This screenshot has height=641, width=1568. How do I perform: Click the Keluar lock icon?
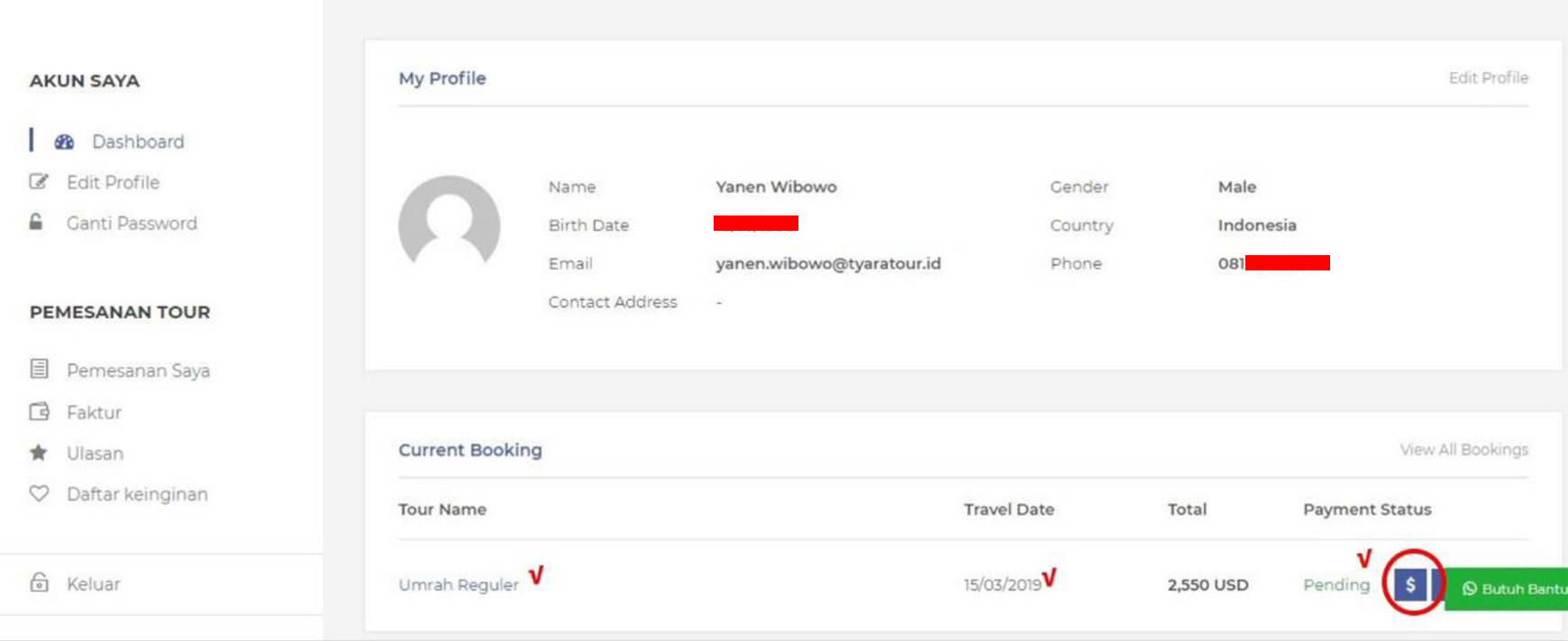39,582
